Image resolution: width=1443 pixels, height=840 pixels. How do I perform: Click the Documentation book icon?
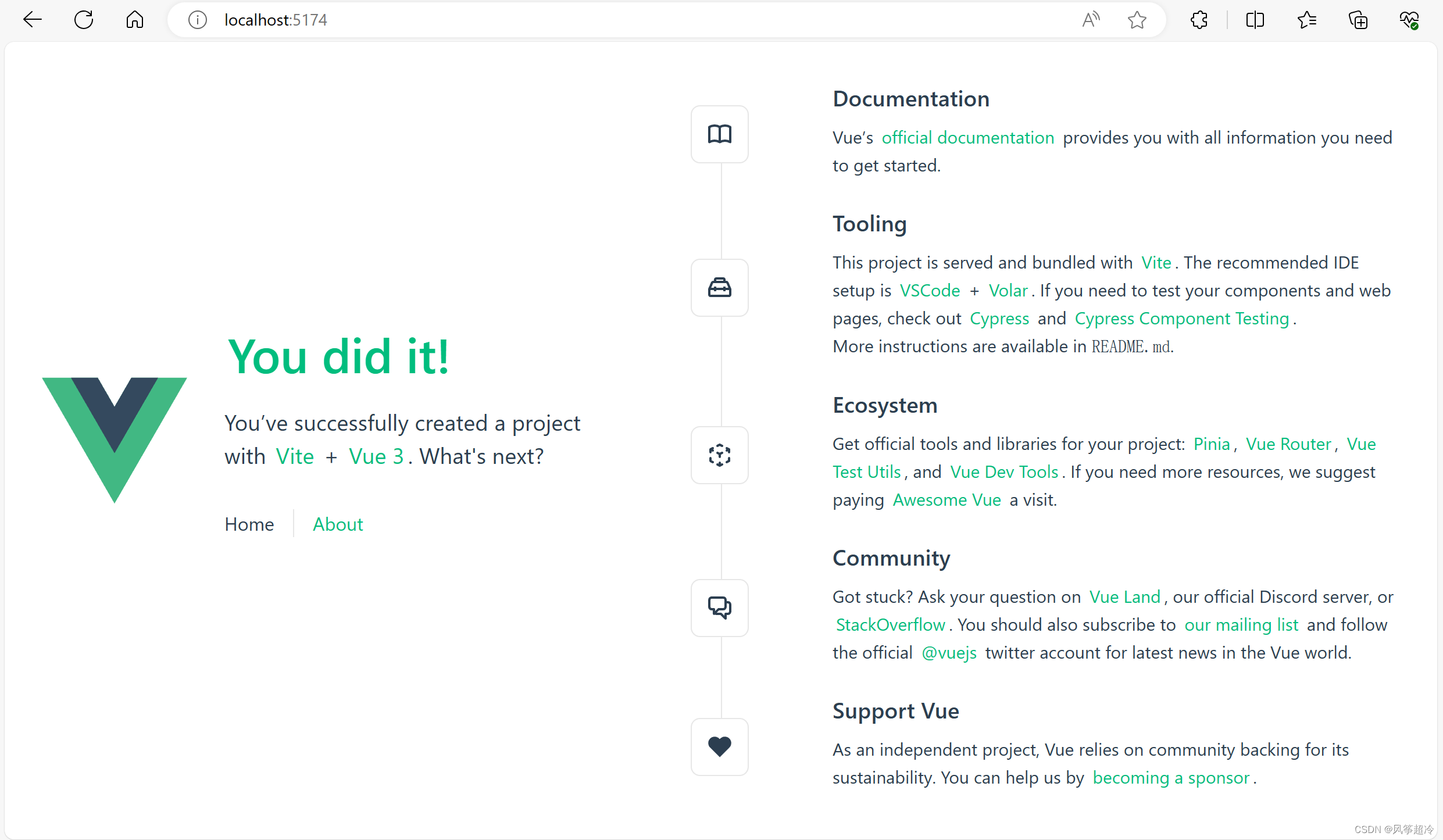(x=720, y=134)
